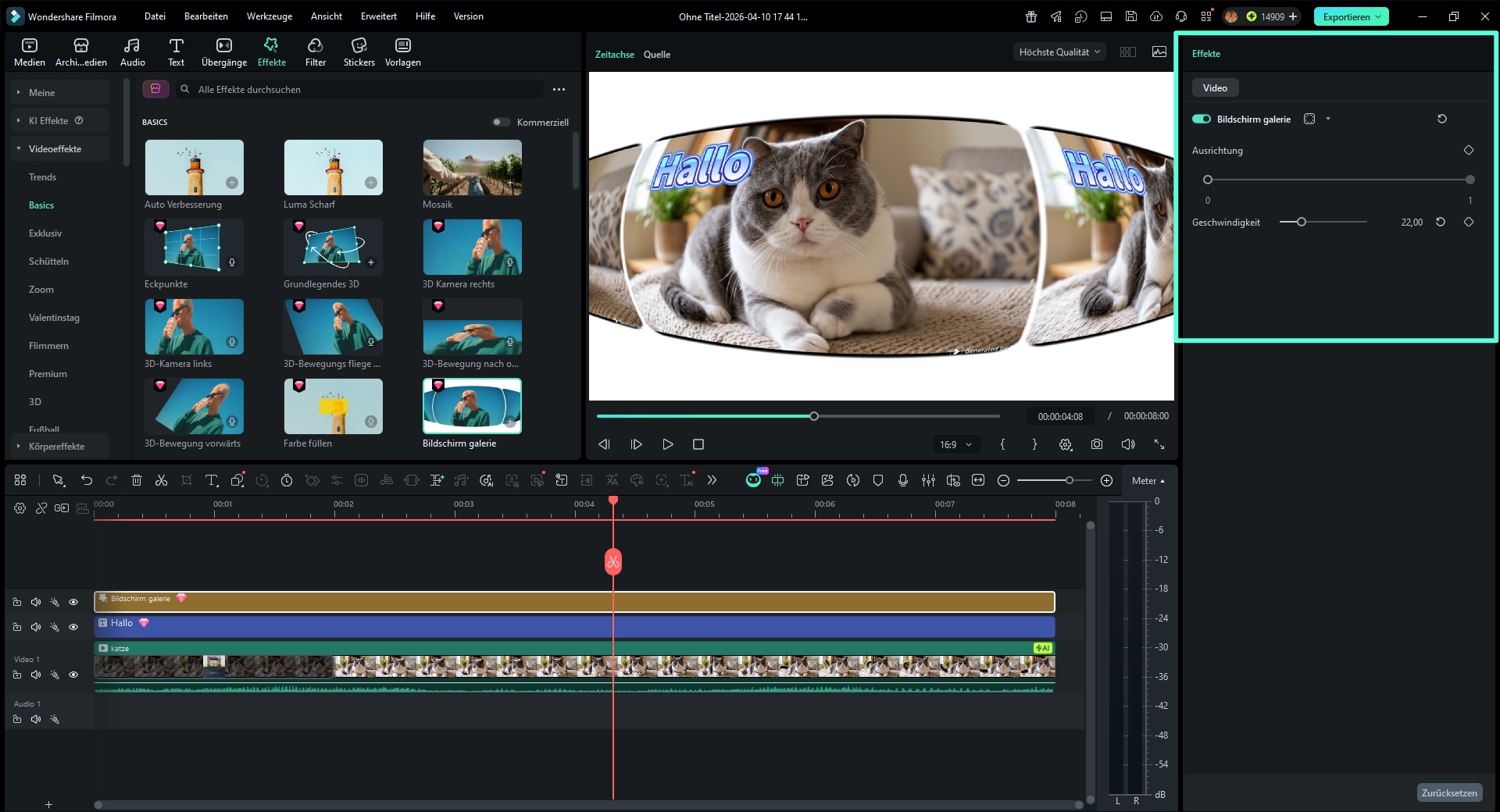The width and height of the screenshot is (1500, 812).
Task: Toggle the Bildschirm galerie effect switch
Action: pyautogui.click(x=1202, y=119)
